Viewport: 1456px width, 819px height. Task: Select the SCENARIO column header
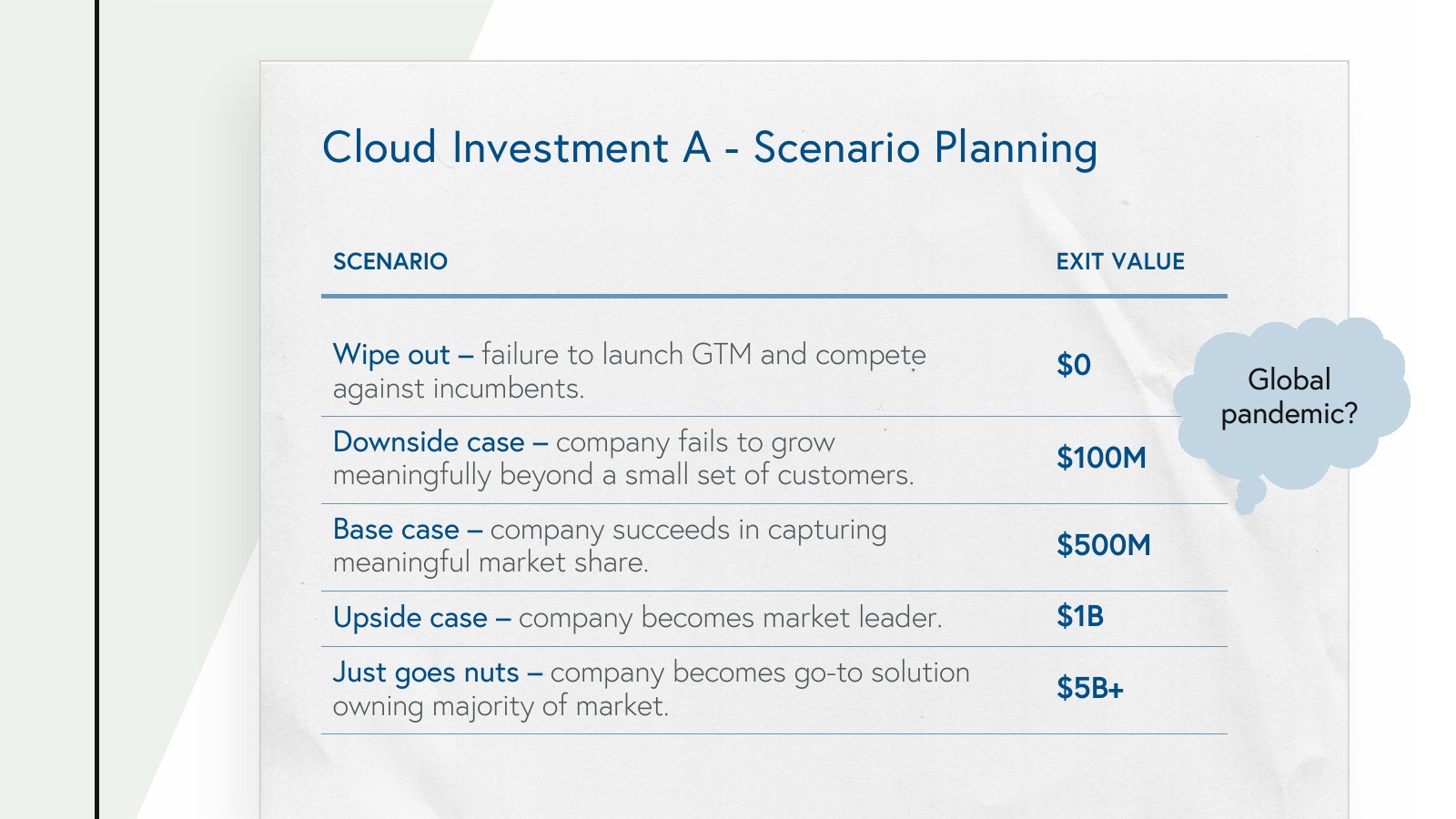[390, 262]
